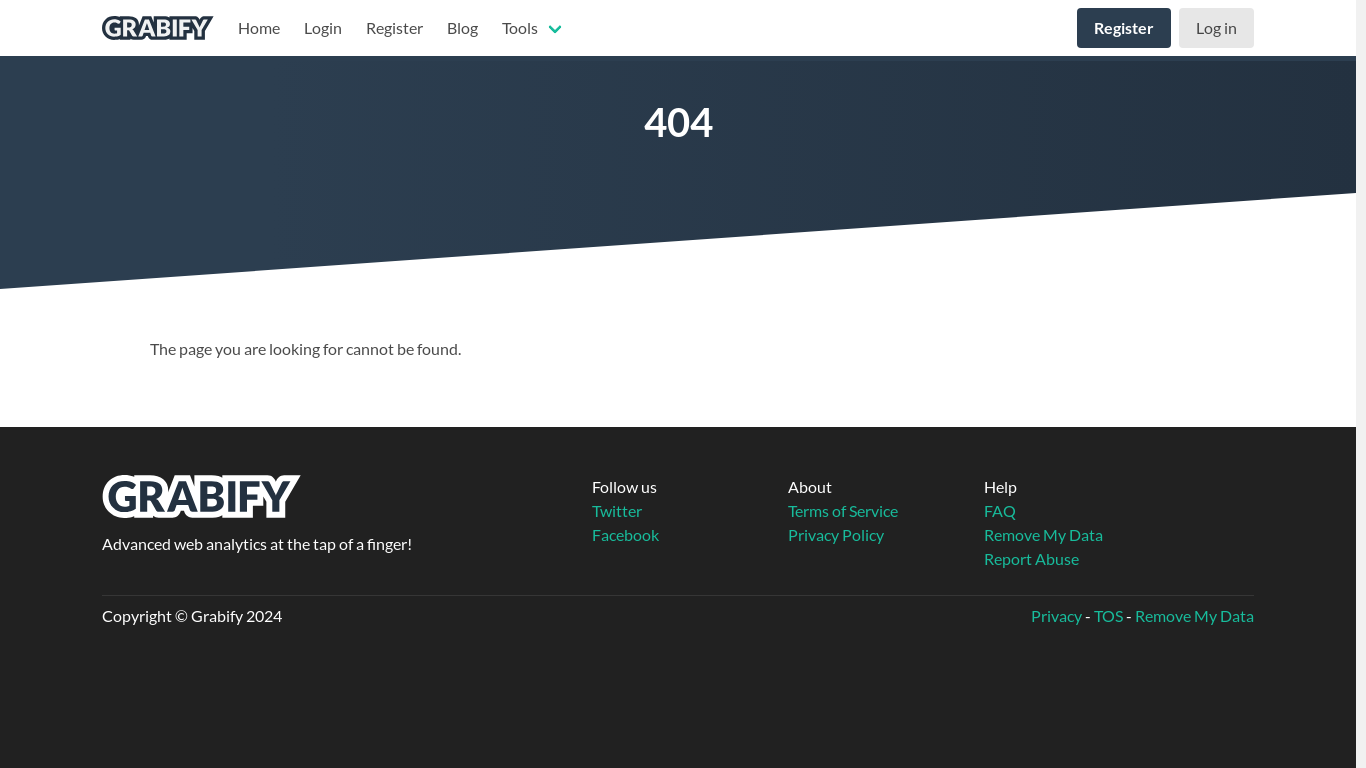Screen dimensions: 1366x768
Task: Open the Blog nav item
Action: (x=462, y=28)
